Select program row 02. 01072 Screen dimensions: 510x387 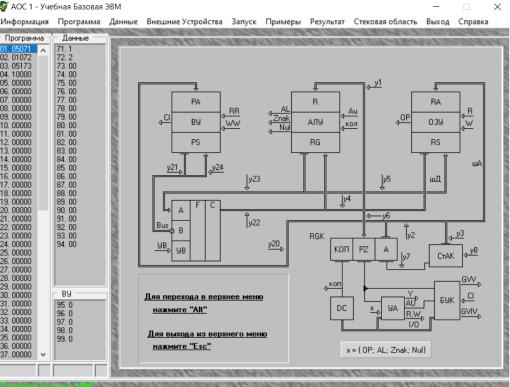[18, 57]
